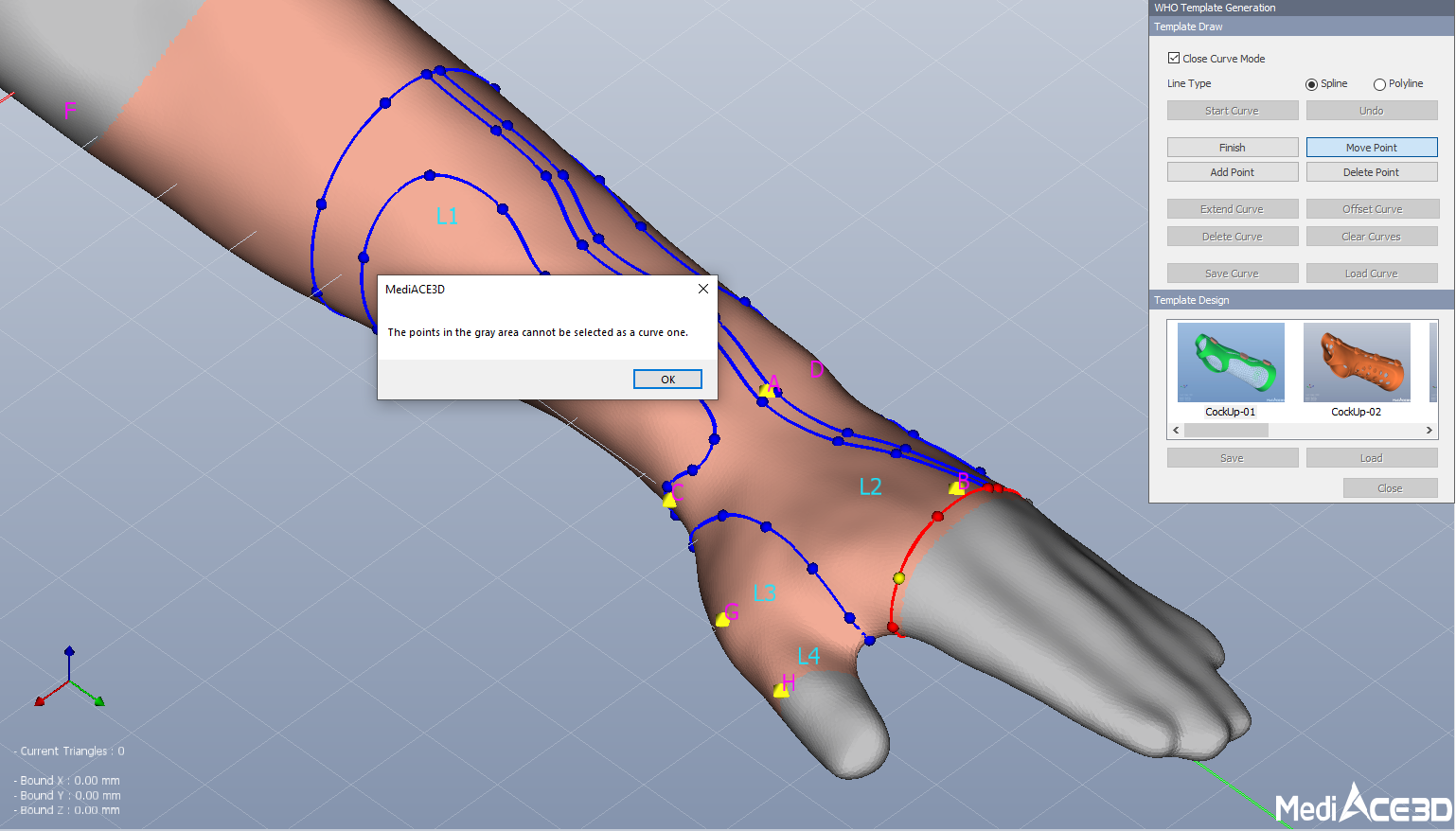Click the Add Point button
1456x831 pixels.
(1232, 172)
